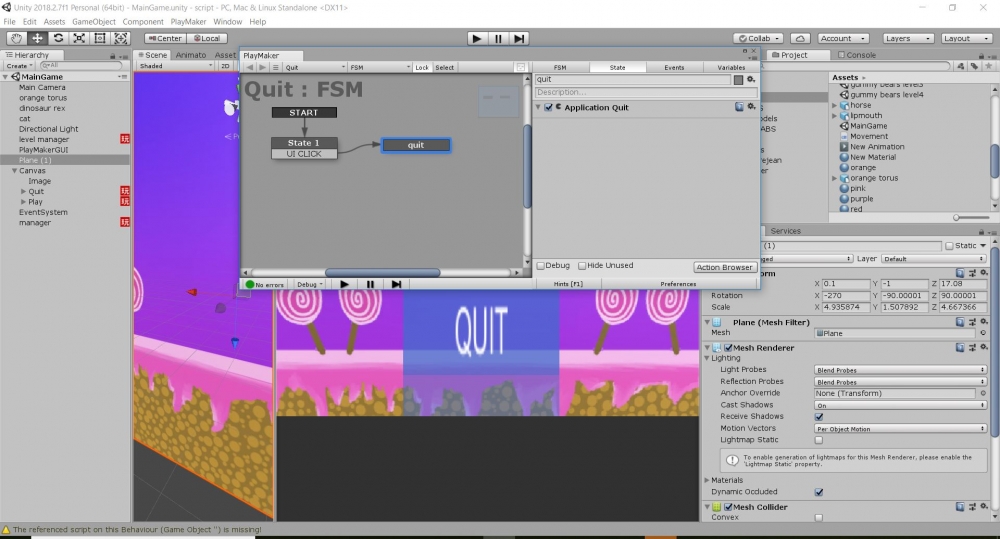Image resolution: width=1000 pixels, height=539 pixels.
Task: Step the FSM in PlayMaker bottom bar
Action: click(396, 284)
